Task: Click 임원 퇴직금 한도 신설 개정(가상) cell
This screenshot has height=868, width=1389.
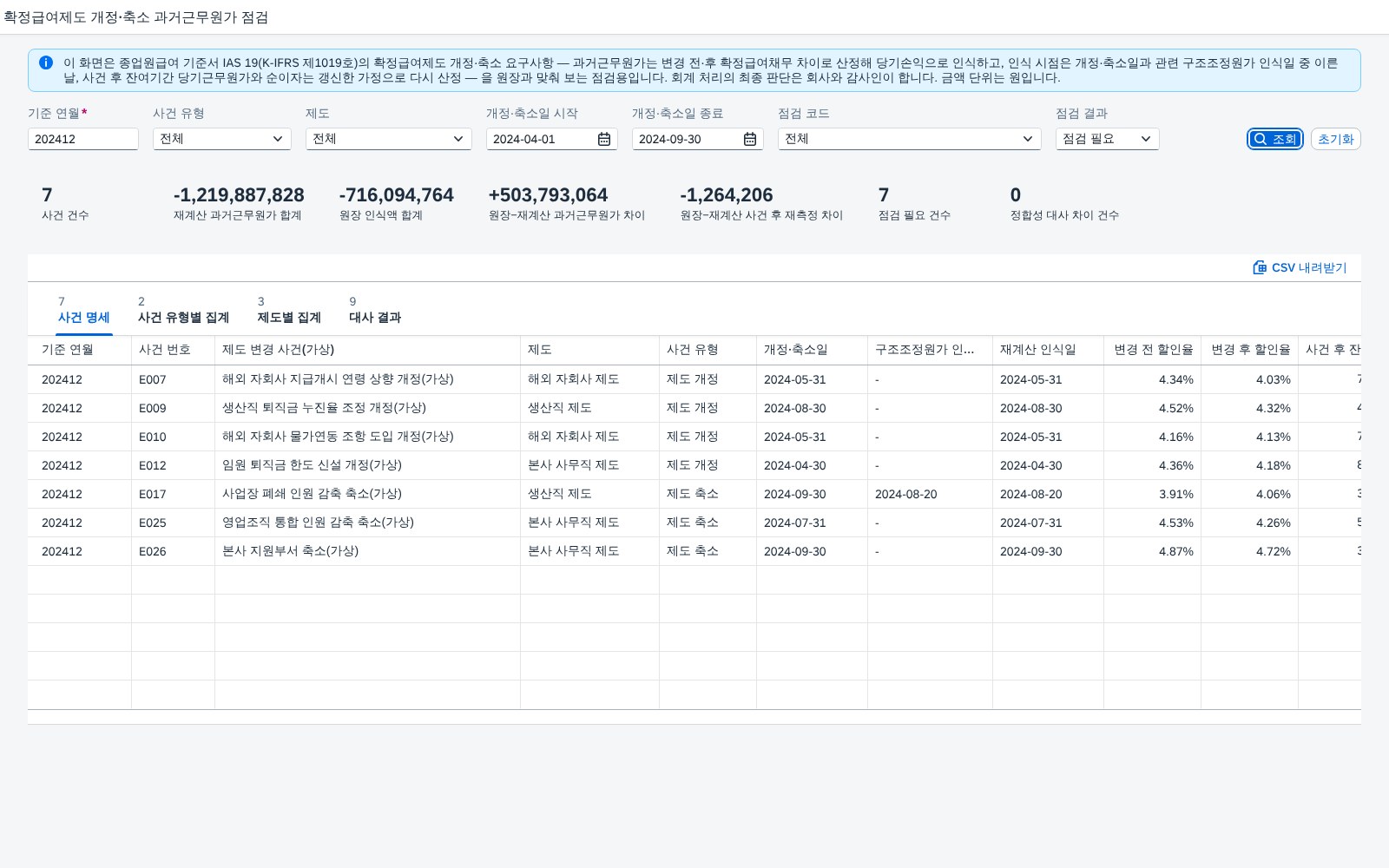Action: click(x=367, y=465)
